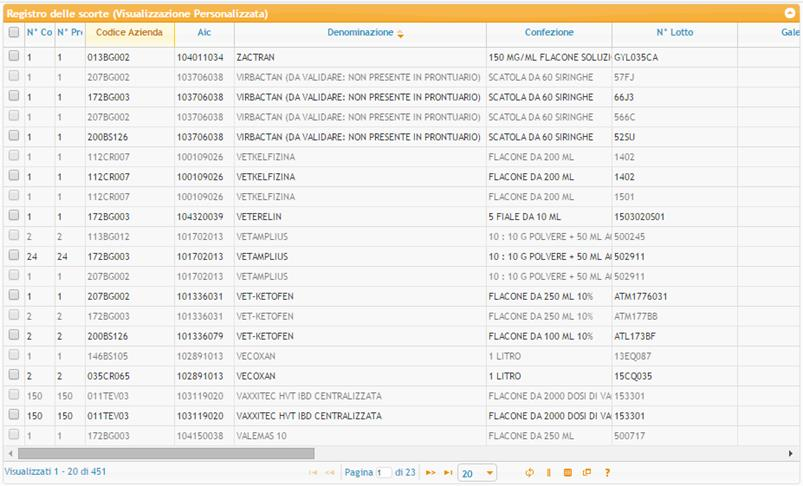Screen dimensions: 803x486
Task: Reload the grid with the refresh icon
Action: coord(530,472)
